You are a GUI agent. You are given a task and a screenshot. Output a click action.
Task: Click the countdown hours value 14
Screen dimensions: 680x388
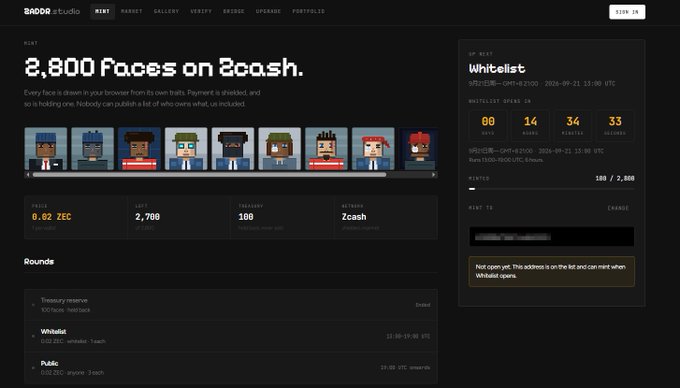point(530,121)
